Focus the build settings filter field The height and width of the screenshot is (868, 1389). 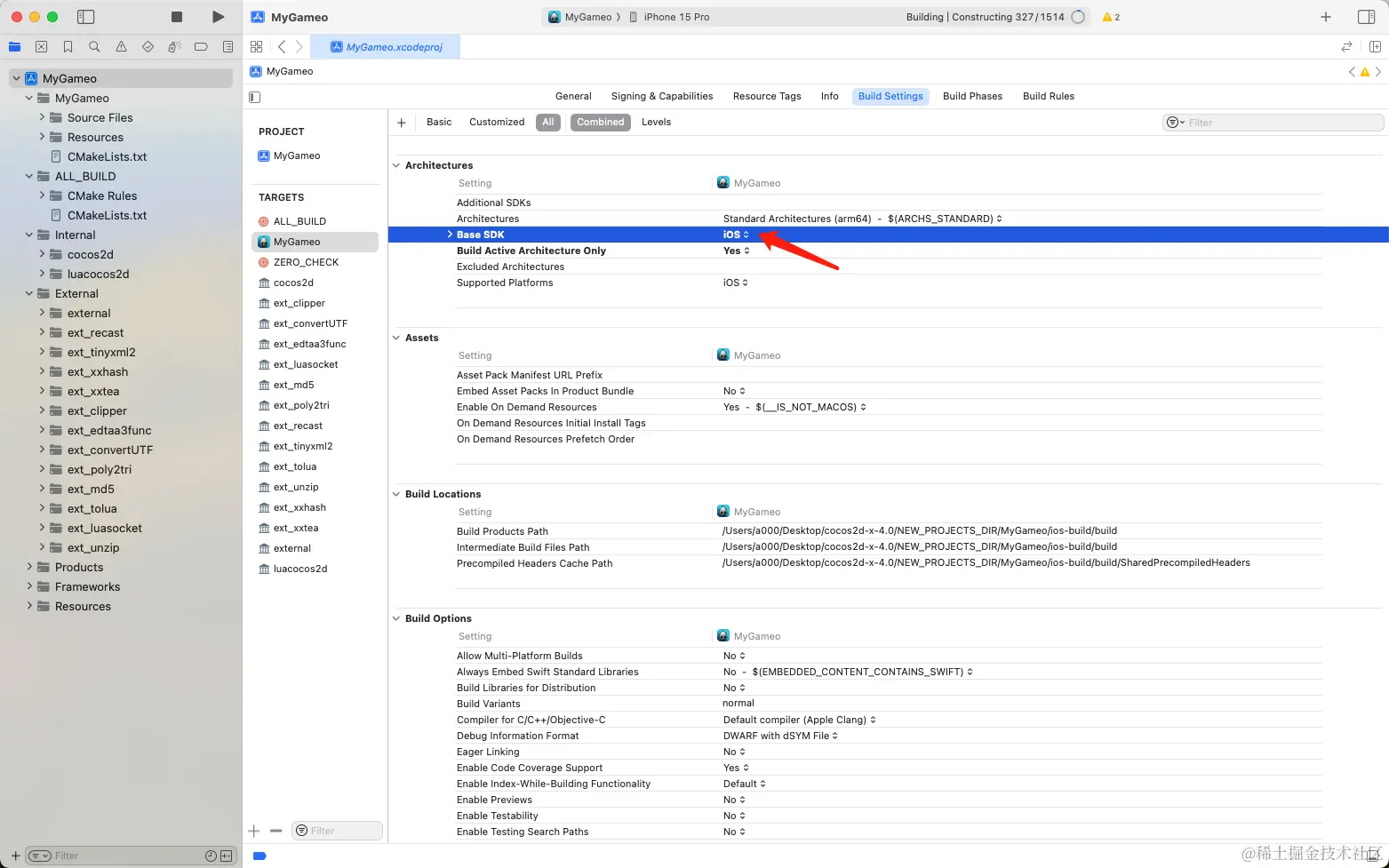pyautogui.click(x=1273, y=123)
